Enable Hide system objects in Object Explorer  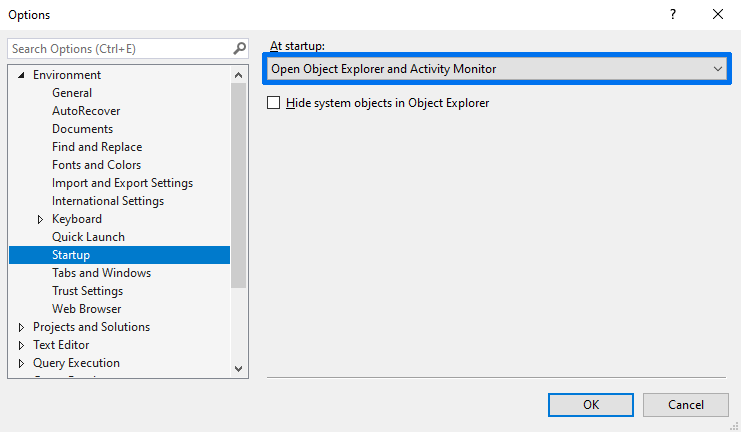click(274, 103)
